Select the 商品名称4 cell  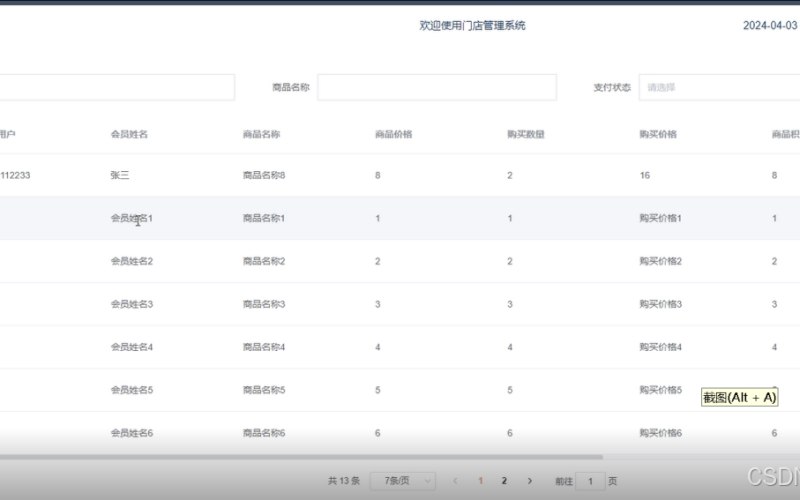pos(264,347)
